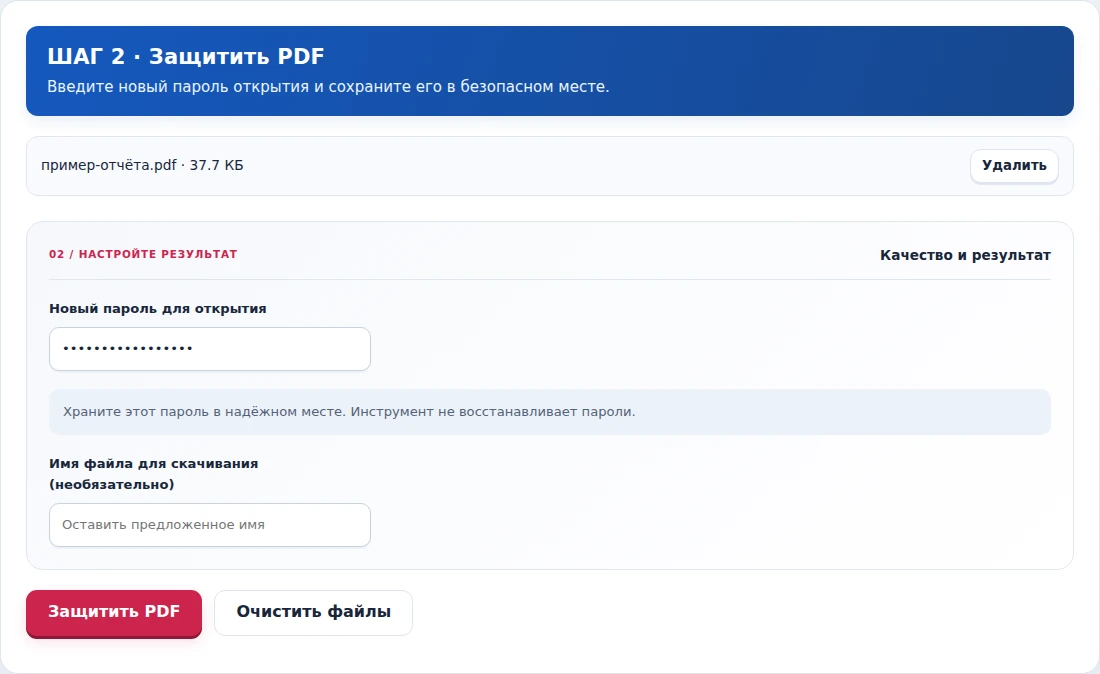Click the Имя файла для скачивания label
Image resolution: width=1100 pixels, height=674 pixels.
tap(154, 473)
